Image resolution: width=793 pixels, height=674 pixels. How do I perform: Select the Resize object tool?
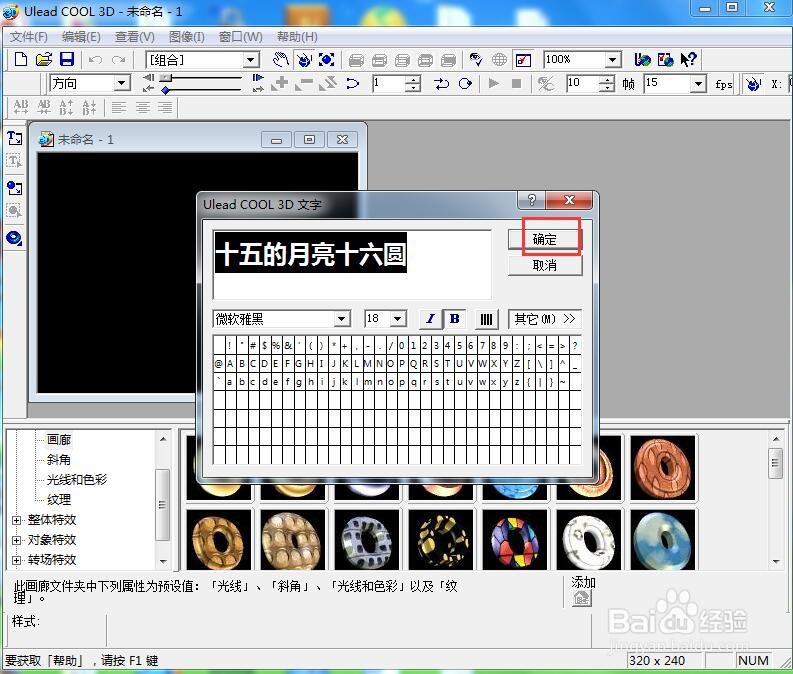tap(327, 60)
